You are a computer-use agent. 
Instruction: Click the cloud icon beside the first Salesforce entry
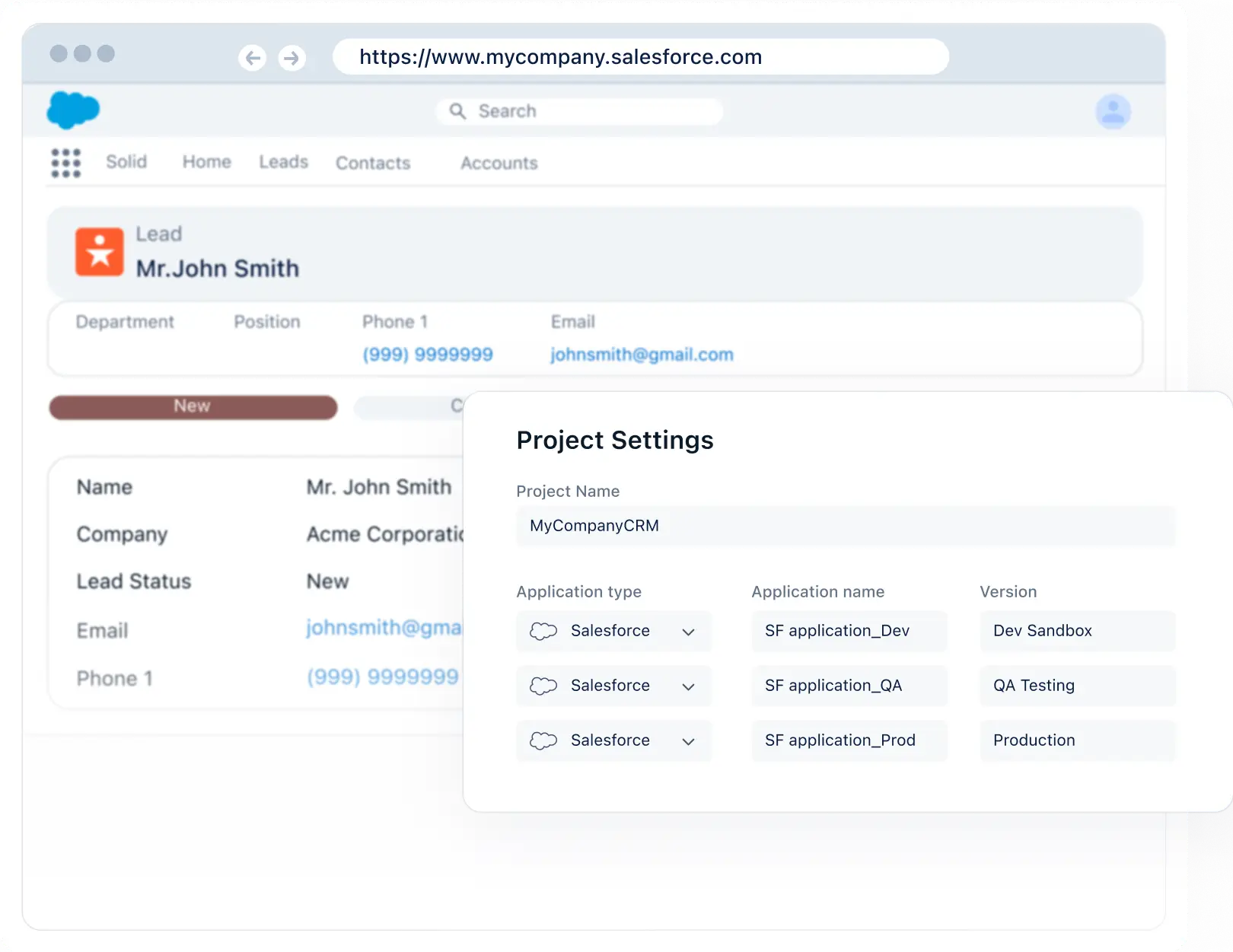pyautogui.click(x=543, y=631)
